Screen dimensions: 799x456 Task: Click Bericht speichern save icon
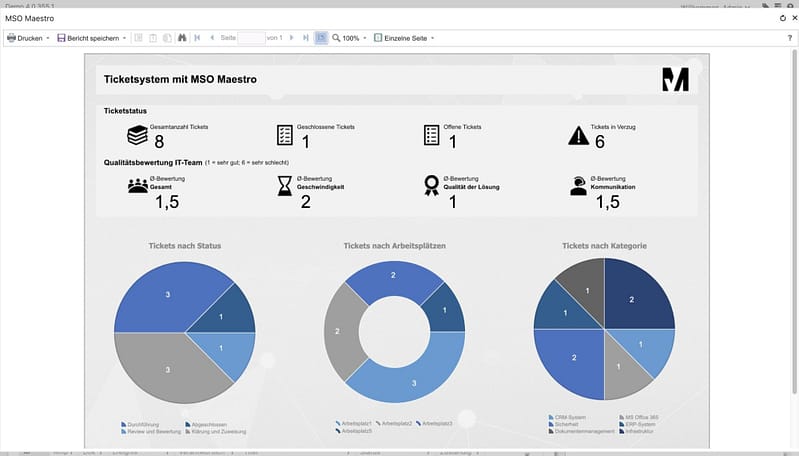coord(61,38)
